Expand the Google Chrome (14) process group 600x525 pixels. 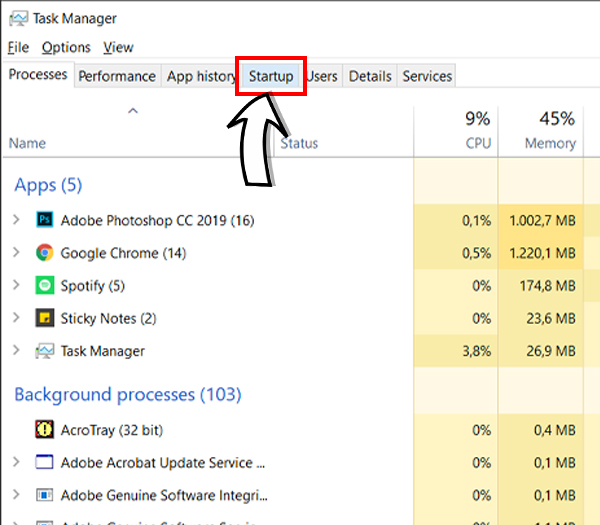[16, 252]
